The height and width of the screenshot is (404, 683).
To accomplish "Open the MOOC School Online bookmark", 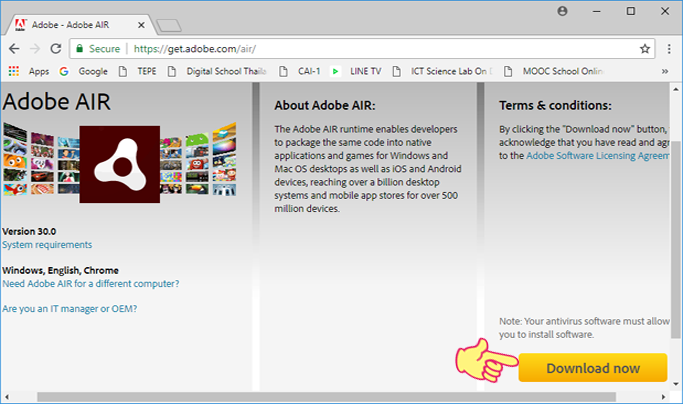I will click(x=553, y=71).
